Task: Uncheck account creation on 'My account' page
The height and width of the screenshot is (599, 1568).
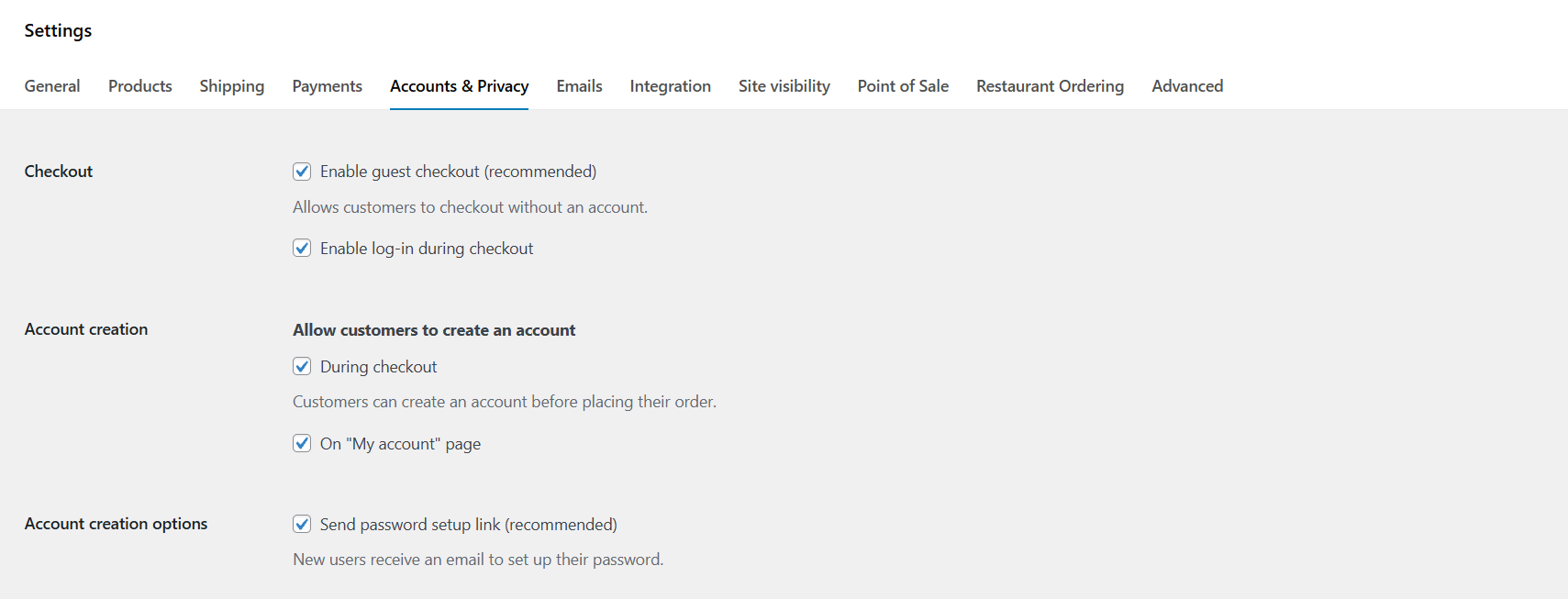Action: pos(302,443)
